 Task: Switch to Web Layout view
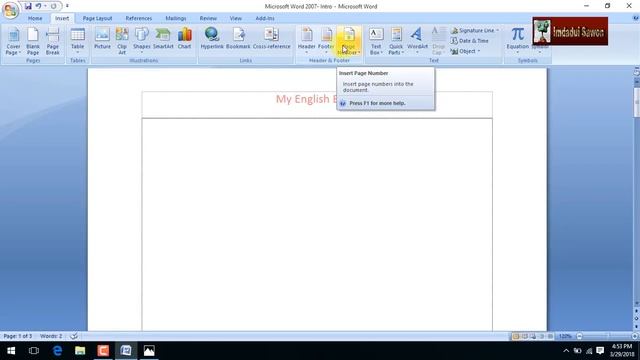click(x=533, y=336)
